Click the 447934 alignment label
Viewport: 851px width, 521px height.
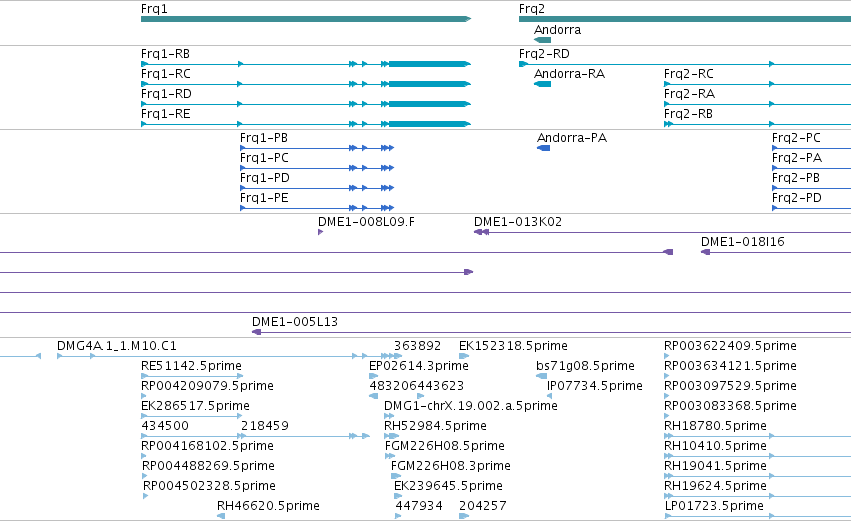(x=419, y=506)
